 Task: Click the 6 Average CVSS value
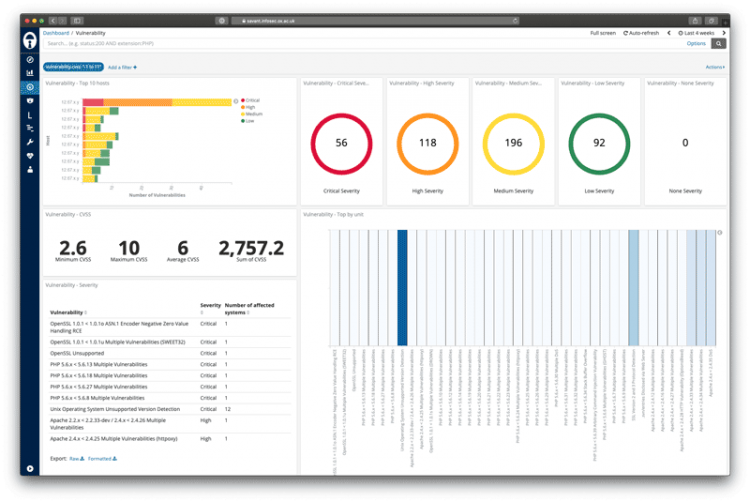(183, 248)
